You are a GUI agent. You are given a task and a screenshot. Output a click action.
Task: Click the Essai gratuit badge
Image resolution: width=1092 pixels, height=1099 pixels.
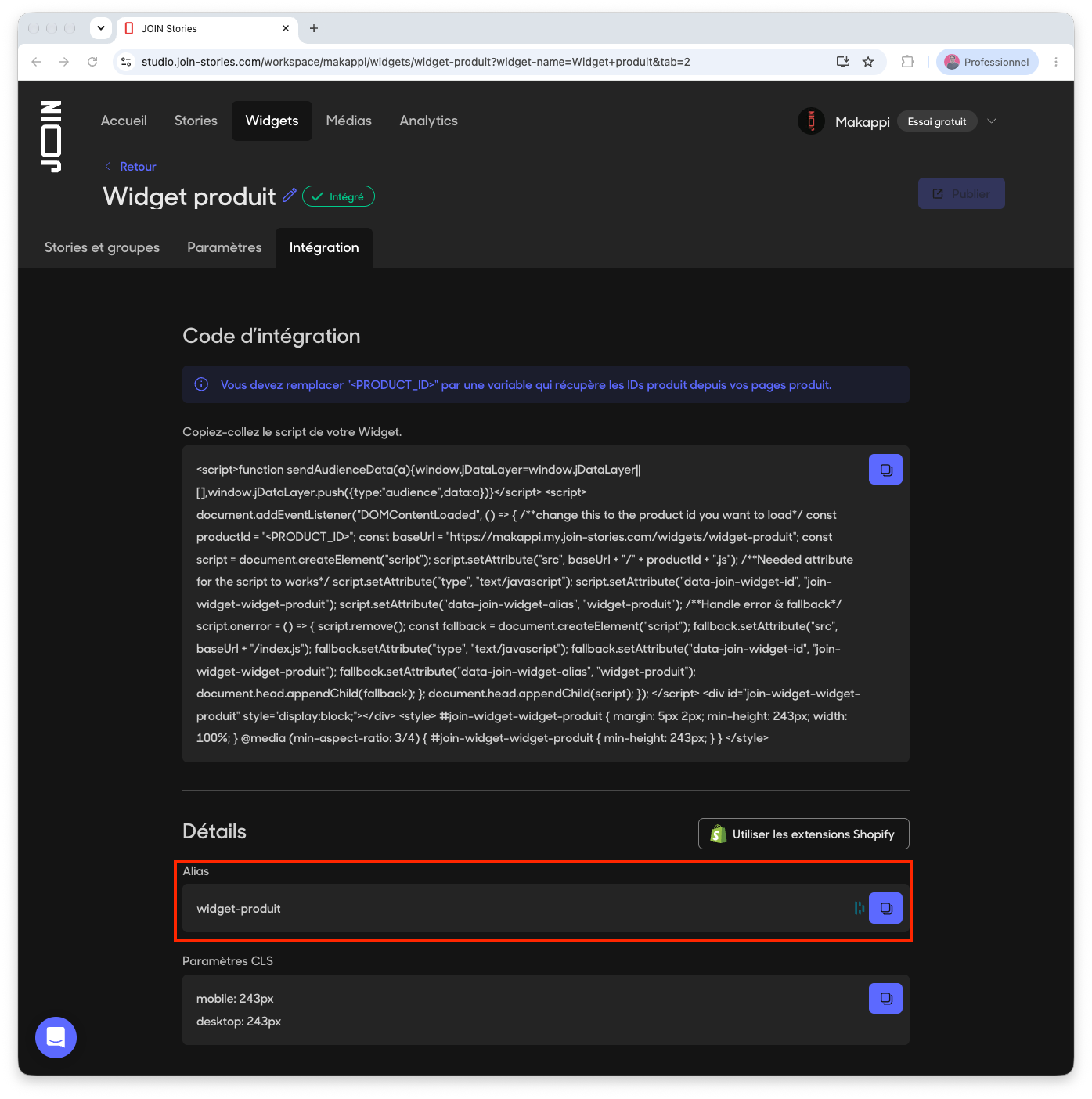[x=937, y=121]
